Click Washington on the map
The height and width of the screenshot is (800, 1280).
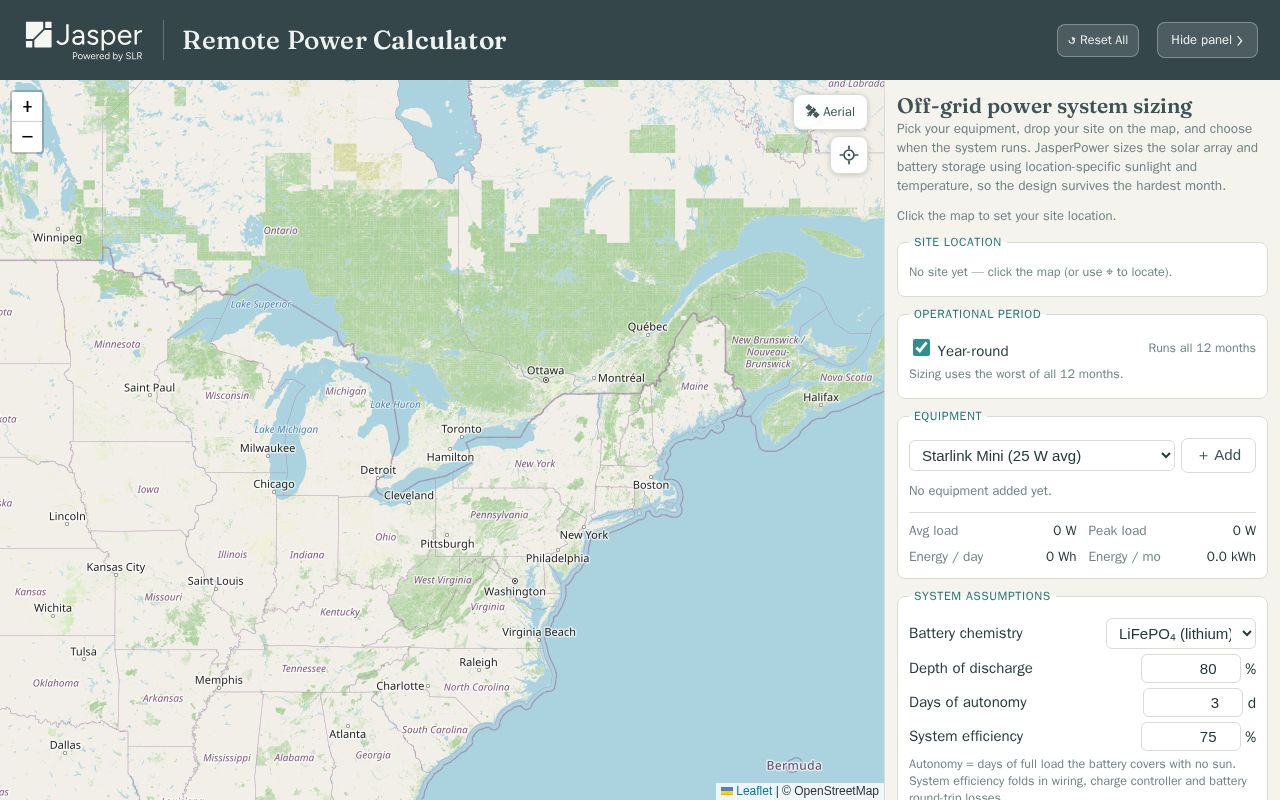[x=515, y=591]
